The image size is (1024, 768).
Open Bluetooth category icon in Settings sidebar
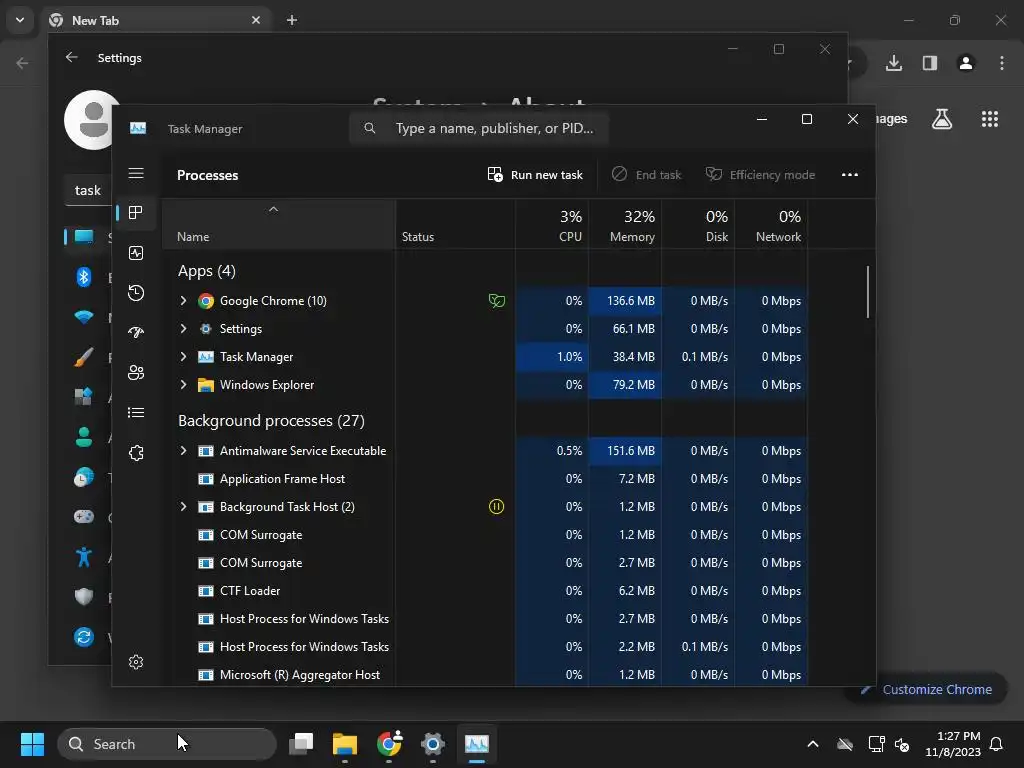pos(84,277)
